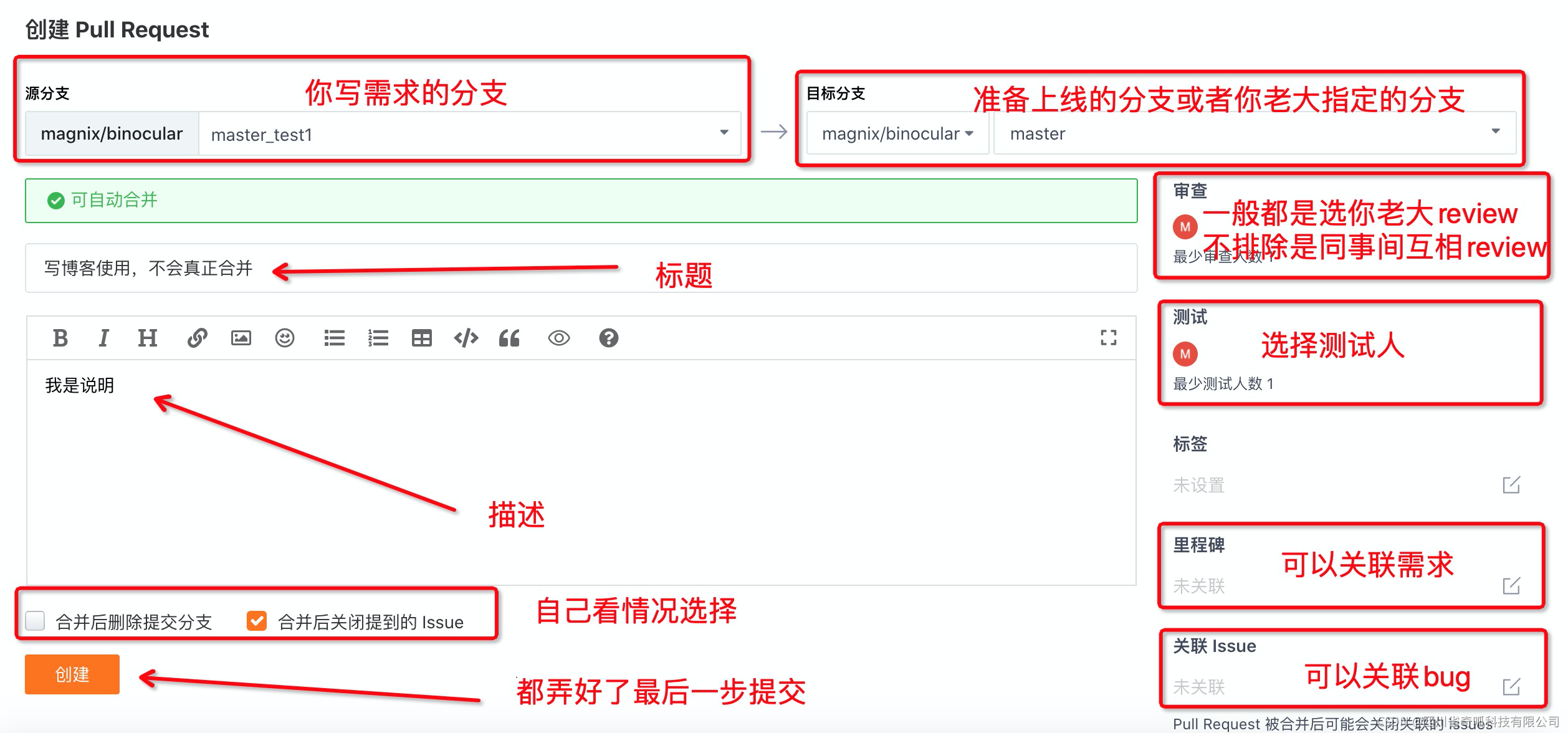
Task: Open the source branch master_test1 dropdown
Action: click(x=723, y=133)
